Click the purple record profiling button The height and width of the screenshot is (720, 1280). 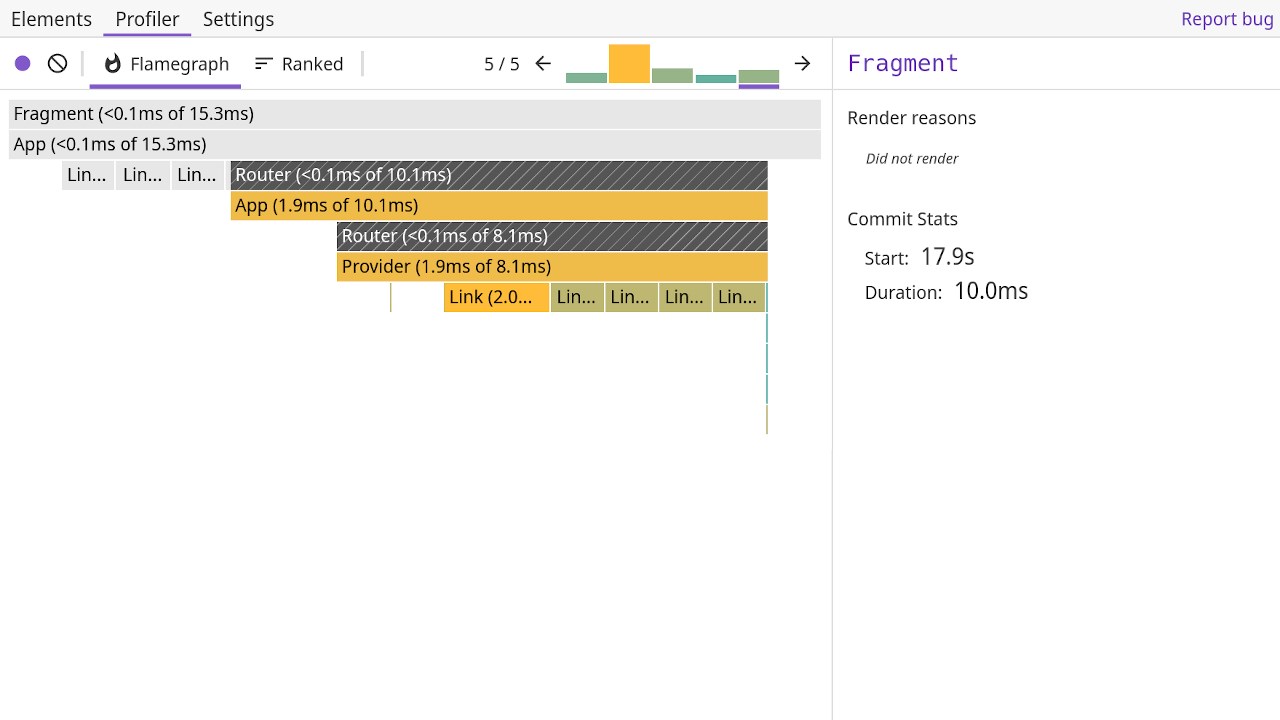(x=23, y=64)
